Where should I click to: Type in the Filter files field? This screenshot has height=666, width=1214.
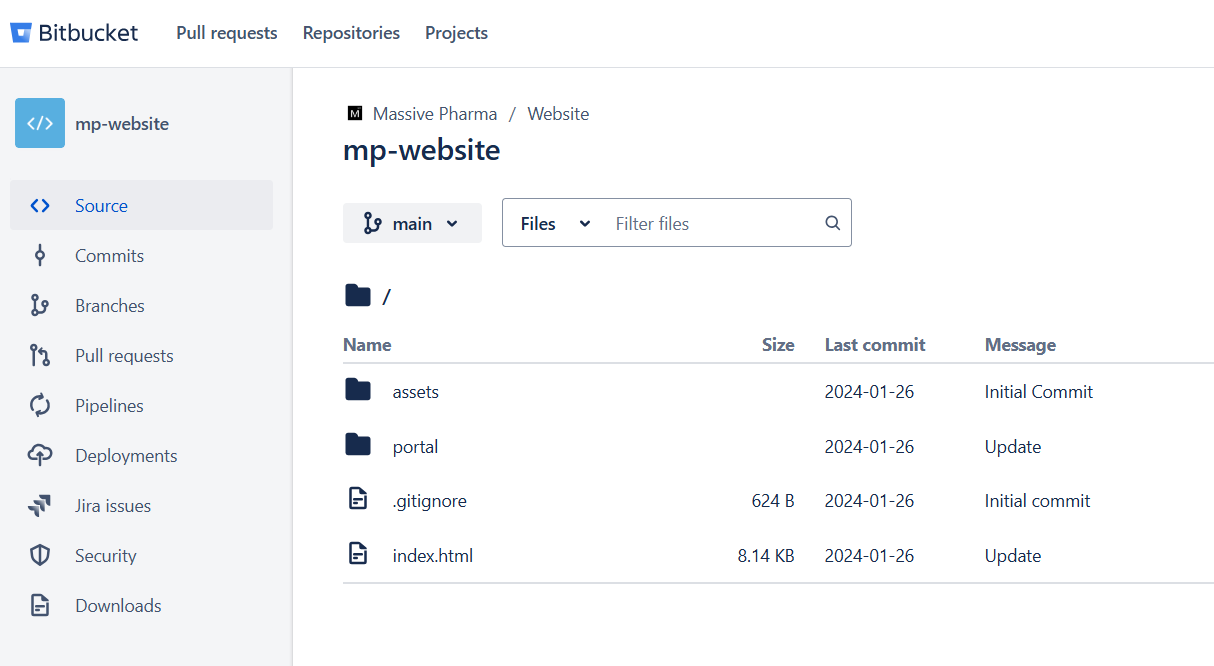pyautogui.click(x=712, y=223)
